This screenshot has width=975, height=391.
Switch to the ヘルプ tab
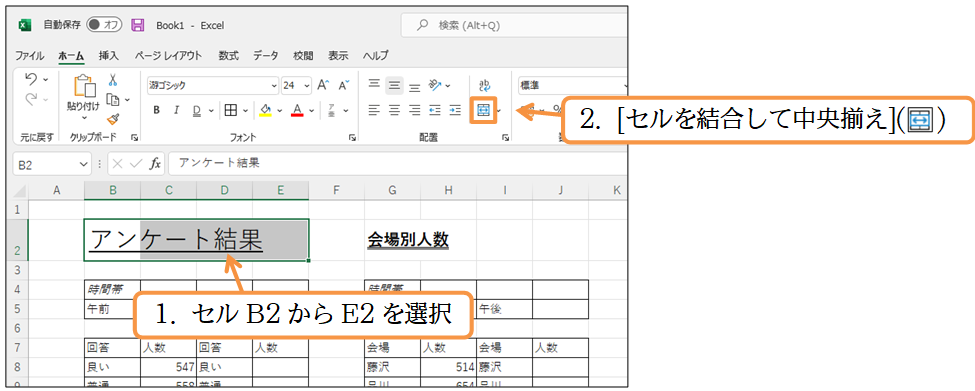click(x=376, y=55)
